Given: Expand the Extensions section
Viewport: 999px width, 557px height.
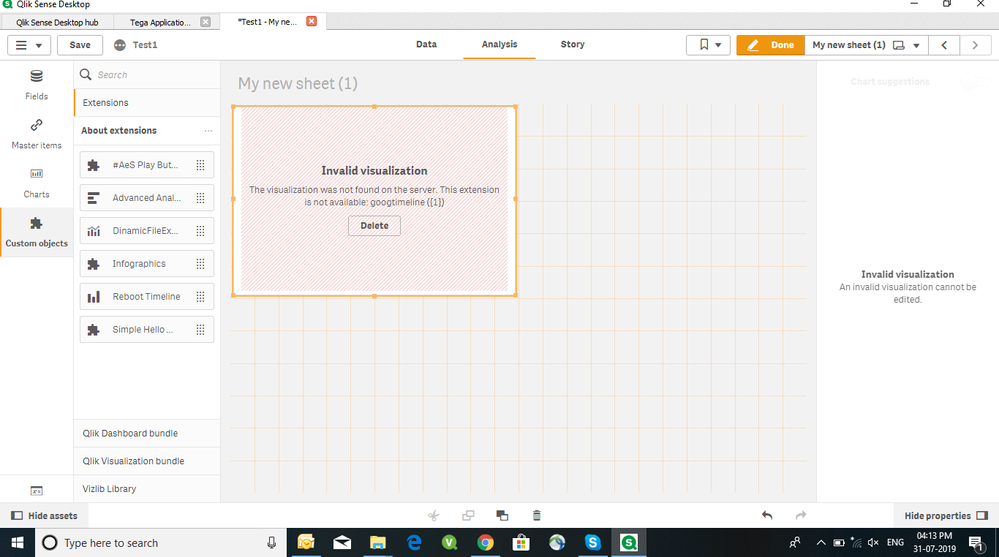Looking at the screenshot, I should pyautogui.click(x=147, y=103).
